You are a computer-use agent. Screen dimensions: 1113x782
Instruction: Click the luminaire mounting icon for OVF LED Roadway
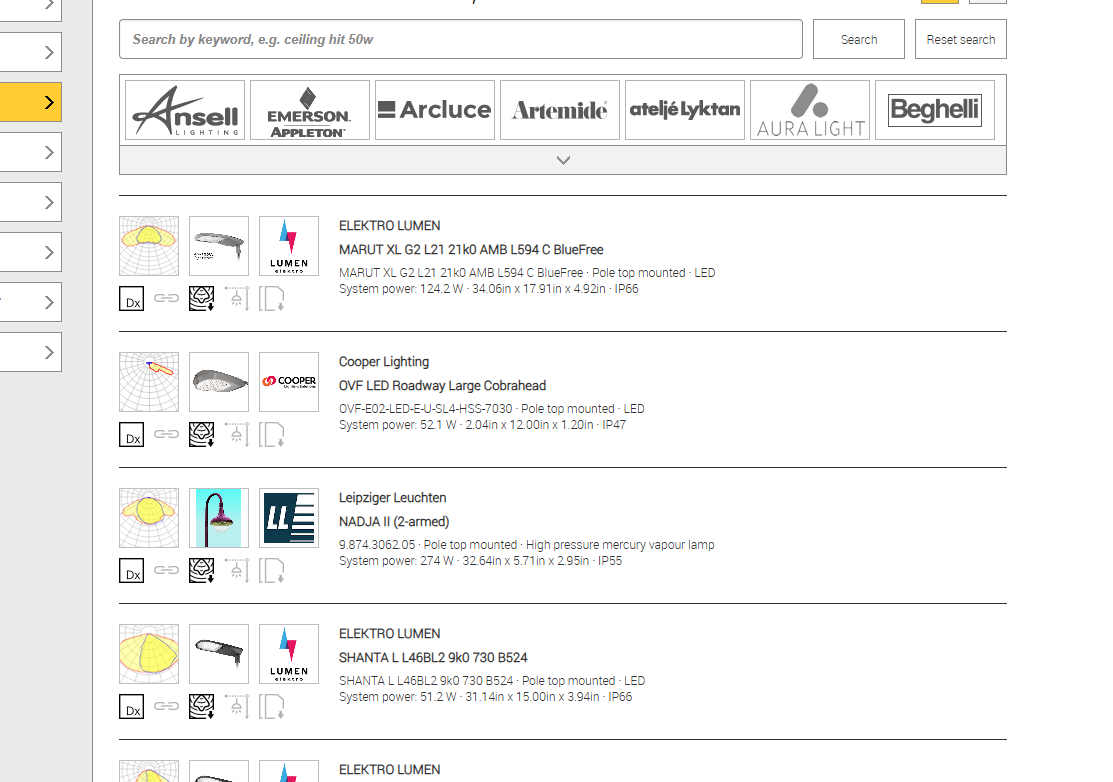237,434
